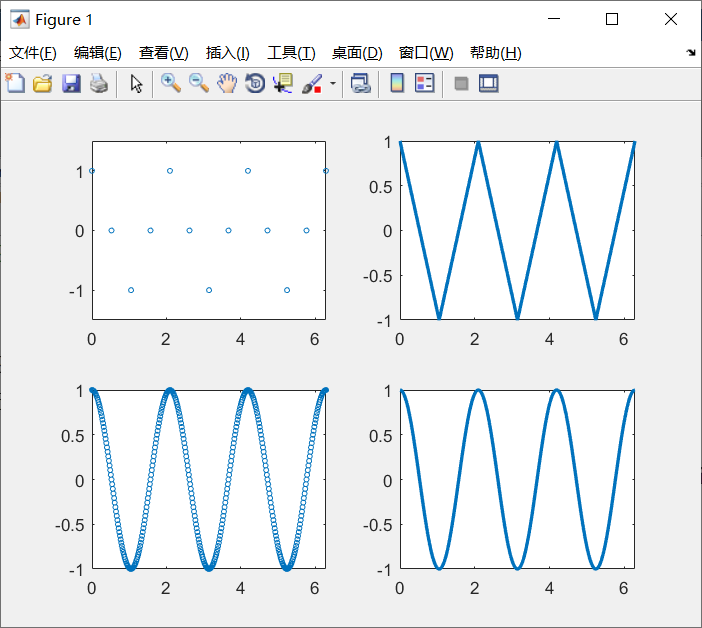Click the New Figure icon
Viewport: 702px width, 628px height.
[x=15, y=83]
